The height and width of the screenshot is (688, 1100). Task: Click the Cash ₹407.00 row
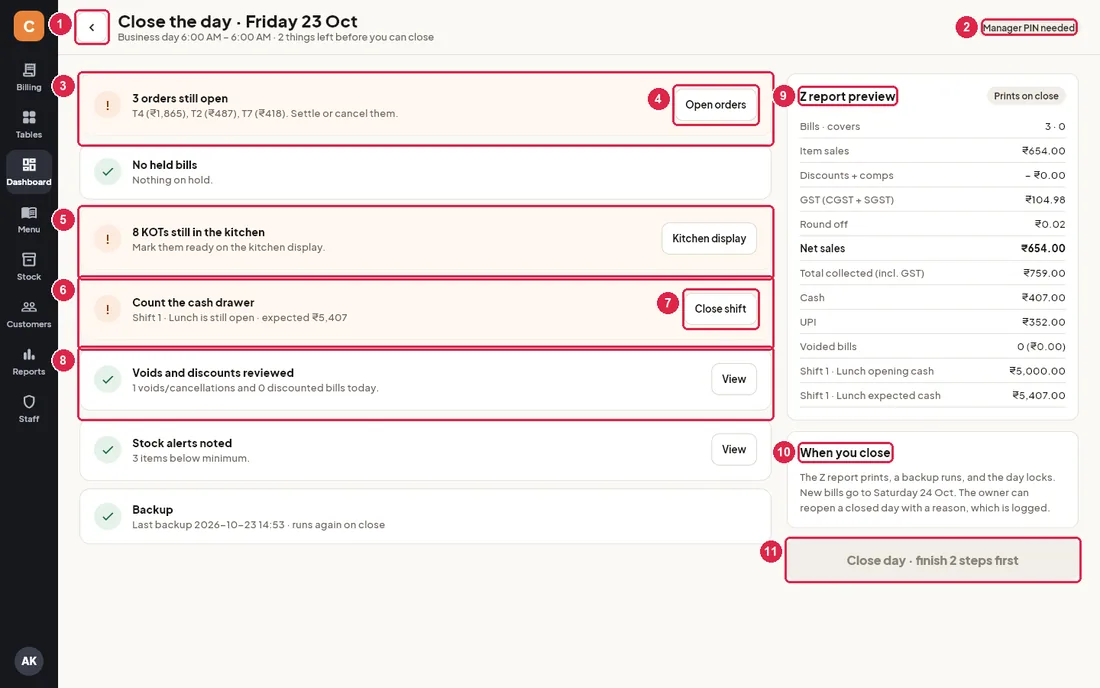[x=932, y=297]
